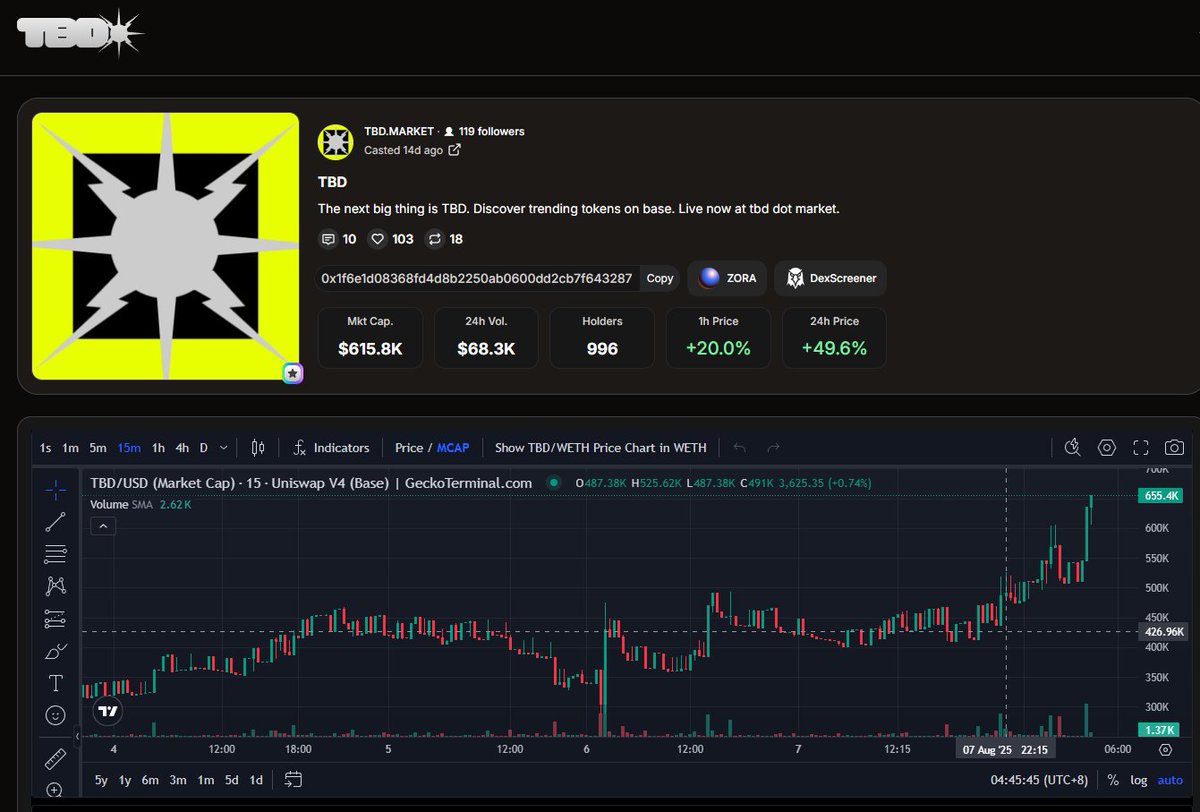Image resolution: width=1200 pixels, height=812 pixels.
Task: Take a chart snapshot with camera icon
Action: tap(1175, 447)
